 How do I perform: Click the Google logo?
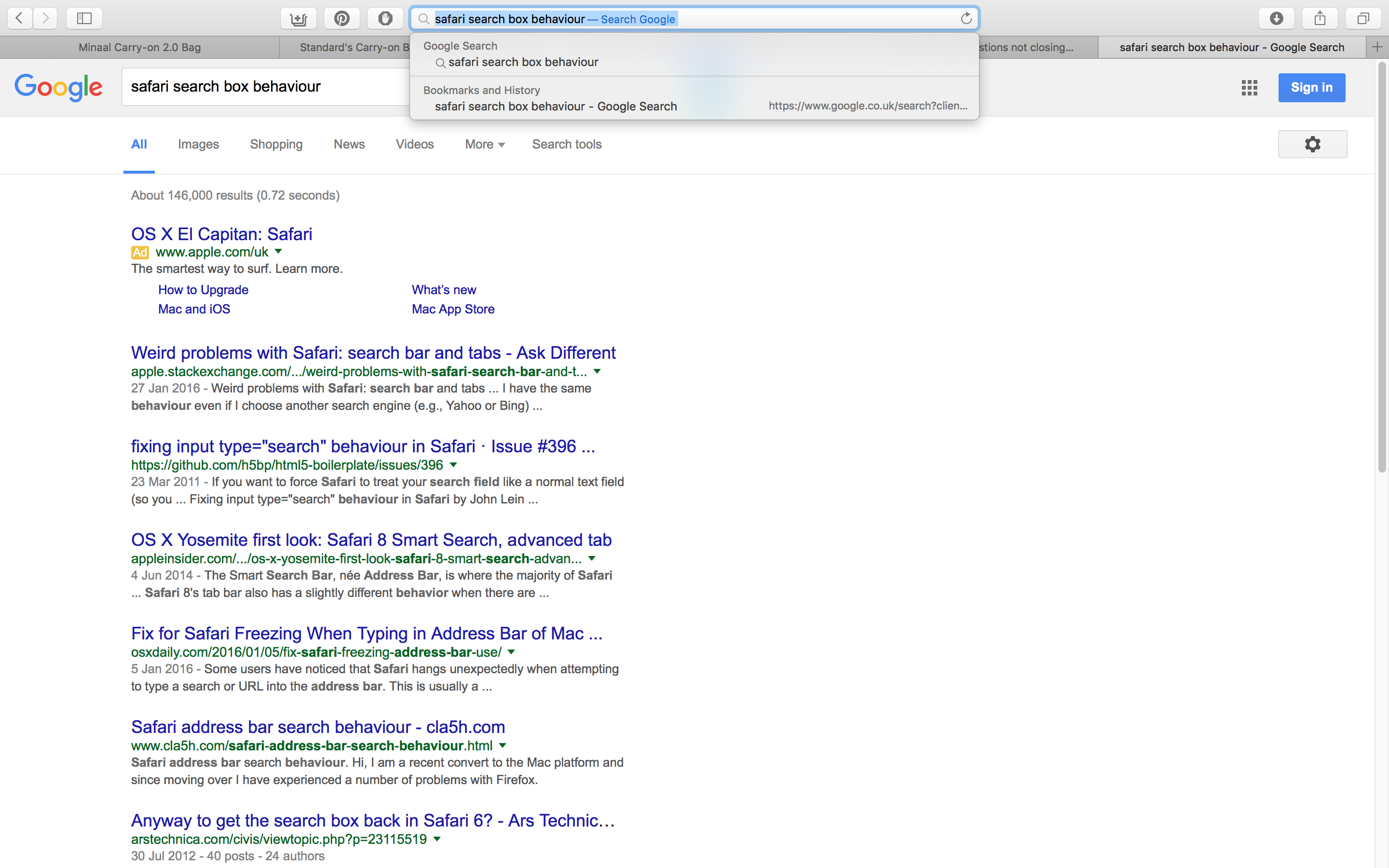pos(58,87)
